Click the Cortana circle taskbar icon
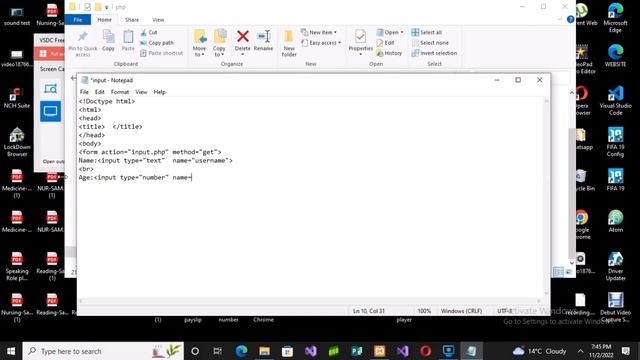 point(195,351)
